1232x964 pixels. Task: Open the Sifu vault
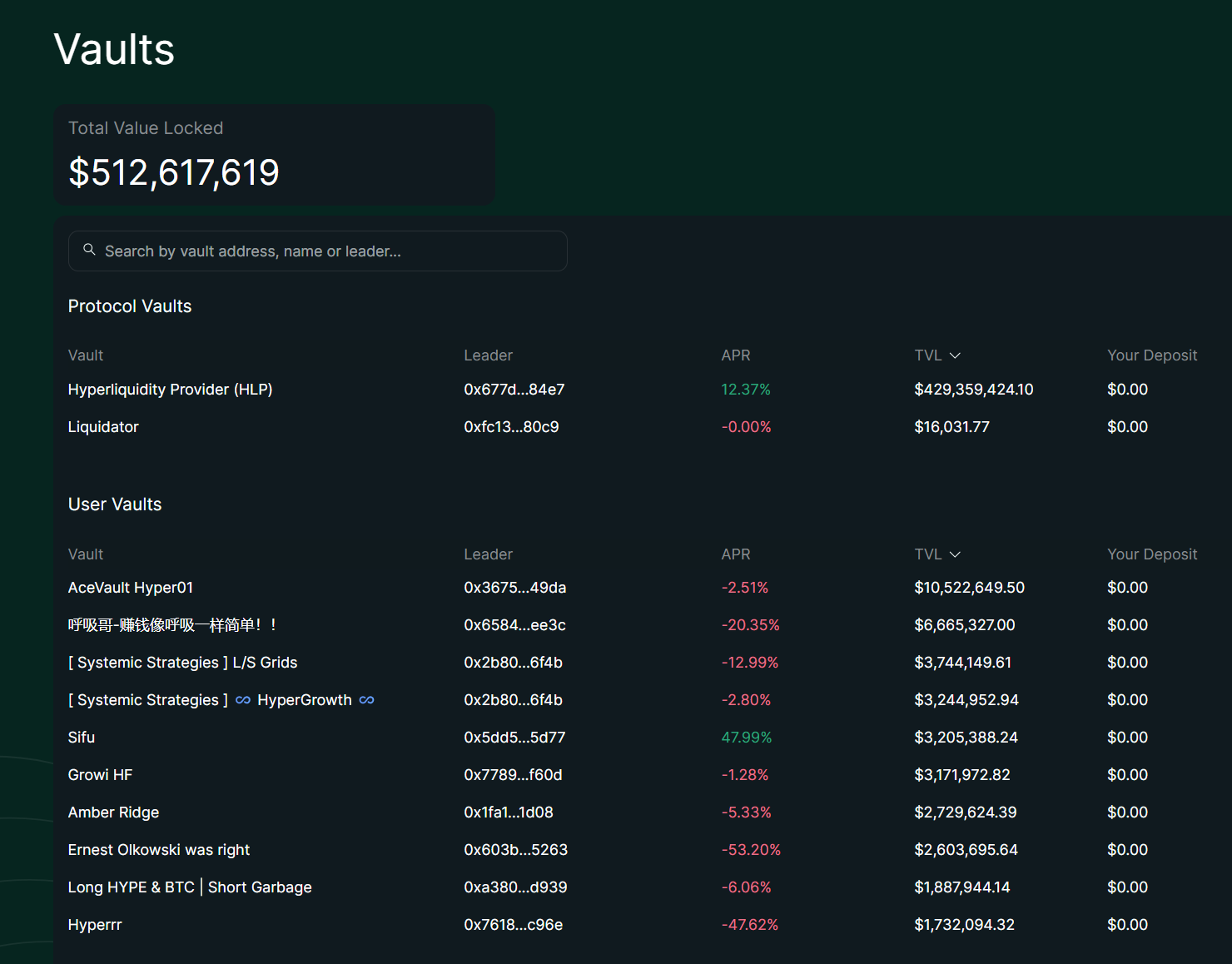[x=82, y=738]
